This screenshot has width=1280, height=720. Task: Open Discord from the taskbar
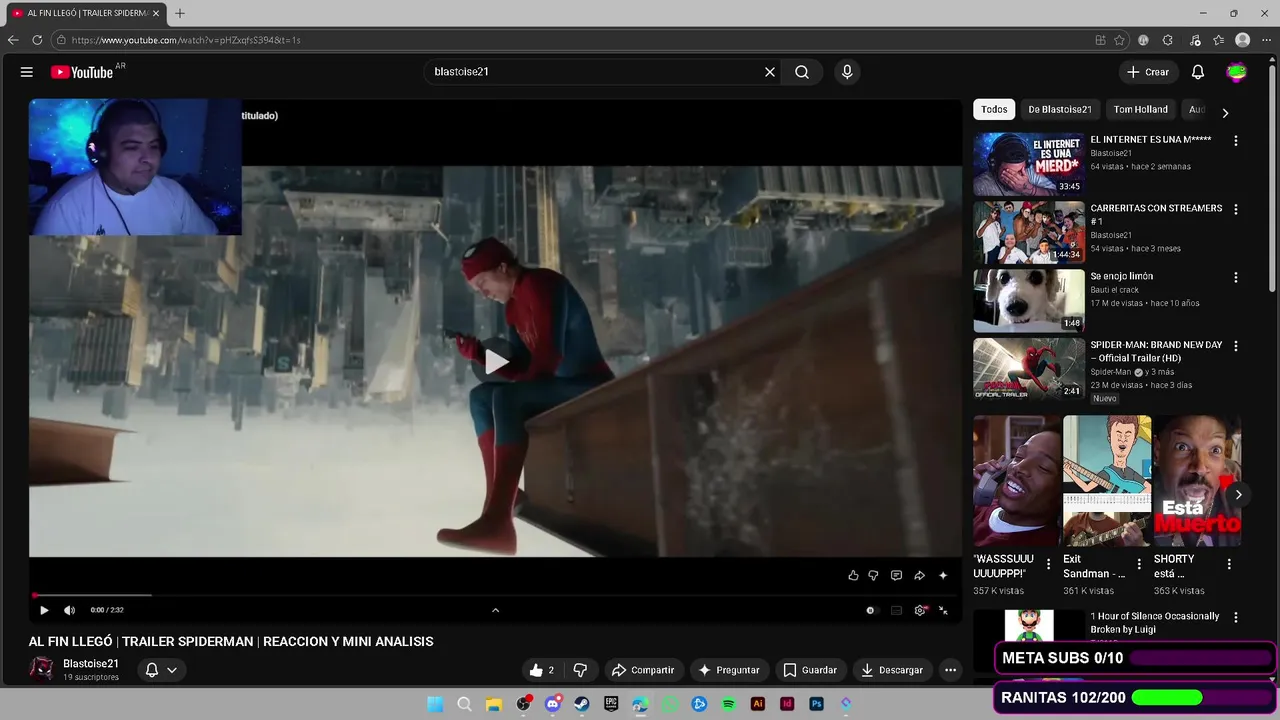point(552,704)
